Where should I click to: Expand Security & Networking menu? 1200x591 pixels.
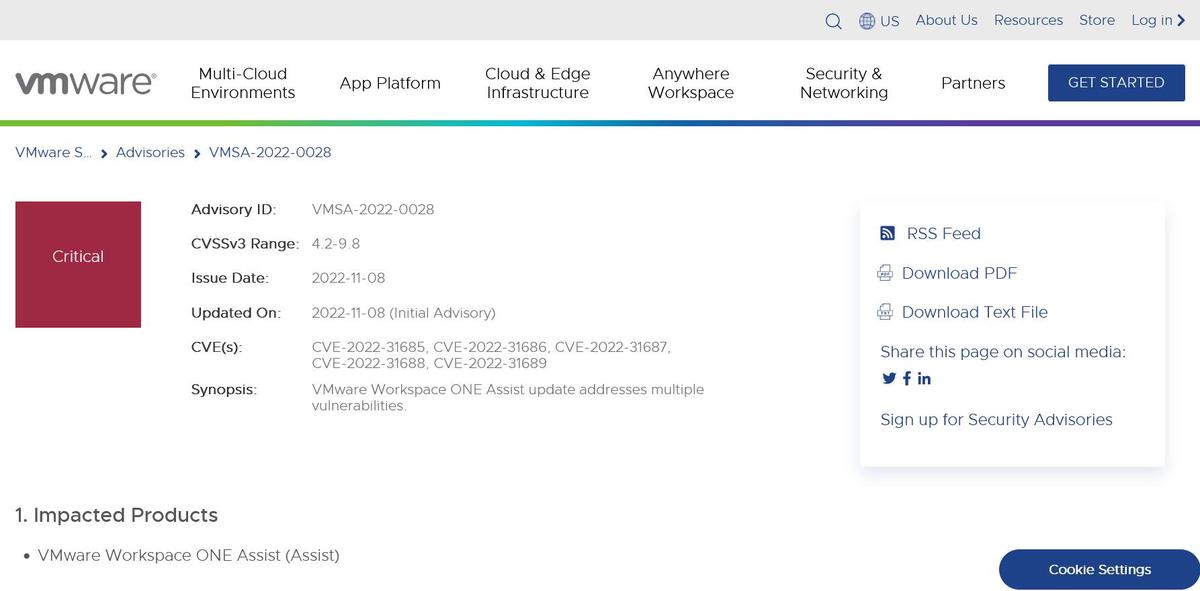click(843, 83)
